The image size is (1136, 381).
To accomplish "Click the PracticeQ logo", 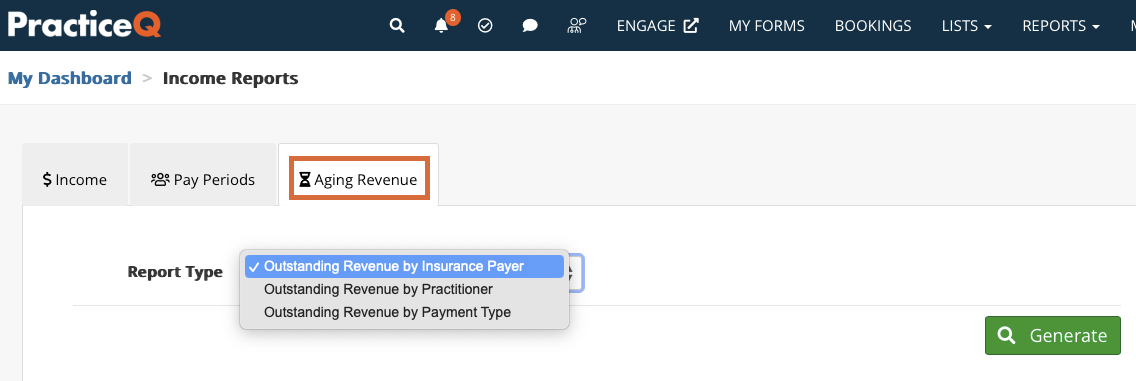I will (x=85, y=25).
